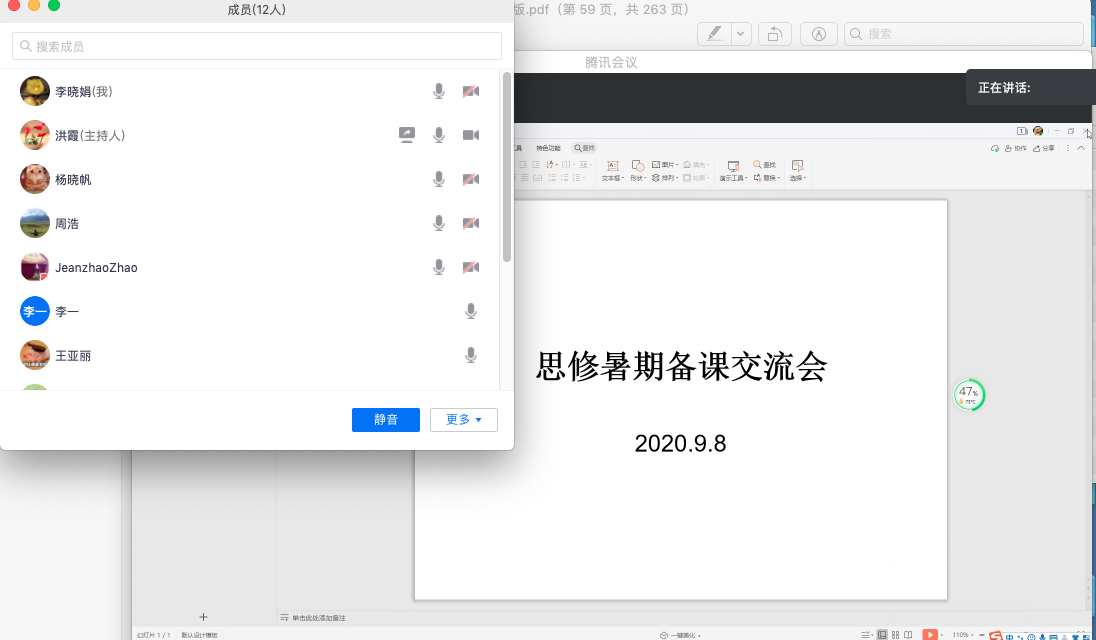Click the 分享 button in WPS
Screen dimensions: 1096x640
coord(1043,148)
